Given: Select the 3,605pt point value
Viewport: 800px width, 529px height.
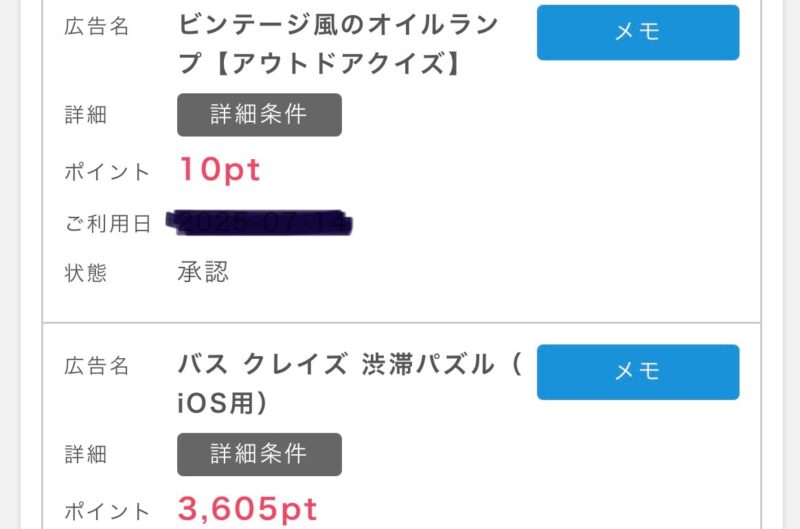Looking at the screenshot, I should pos(247,509).
